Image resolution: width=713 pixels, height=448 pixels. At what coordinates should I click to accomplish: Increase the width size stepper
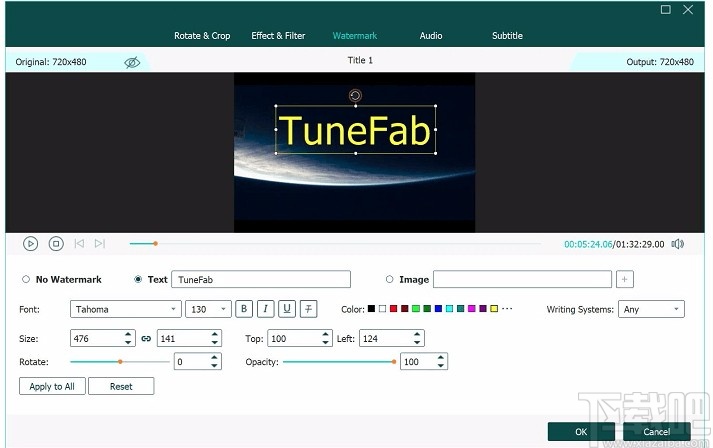128,334
